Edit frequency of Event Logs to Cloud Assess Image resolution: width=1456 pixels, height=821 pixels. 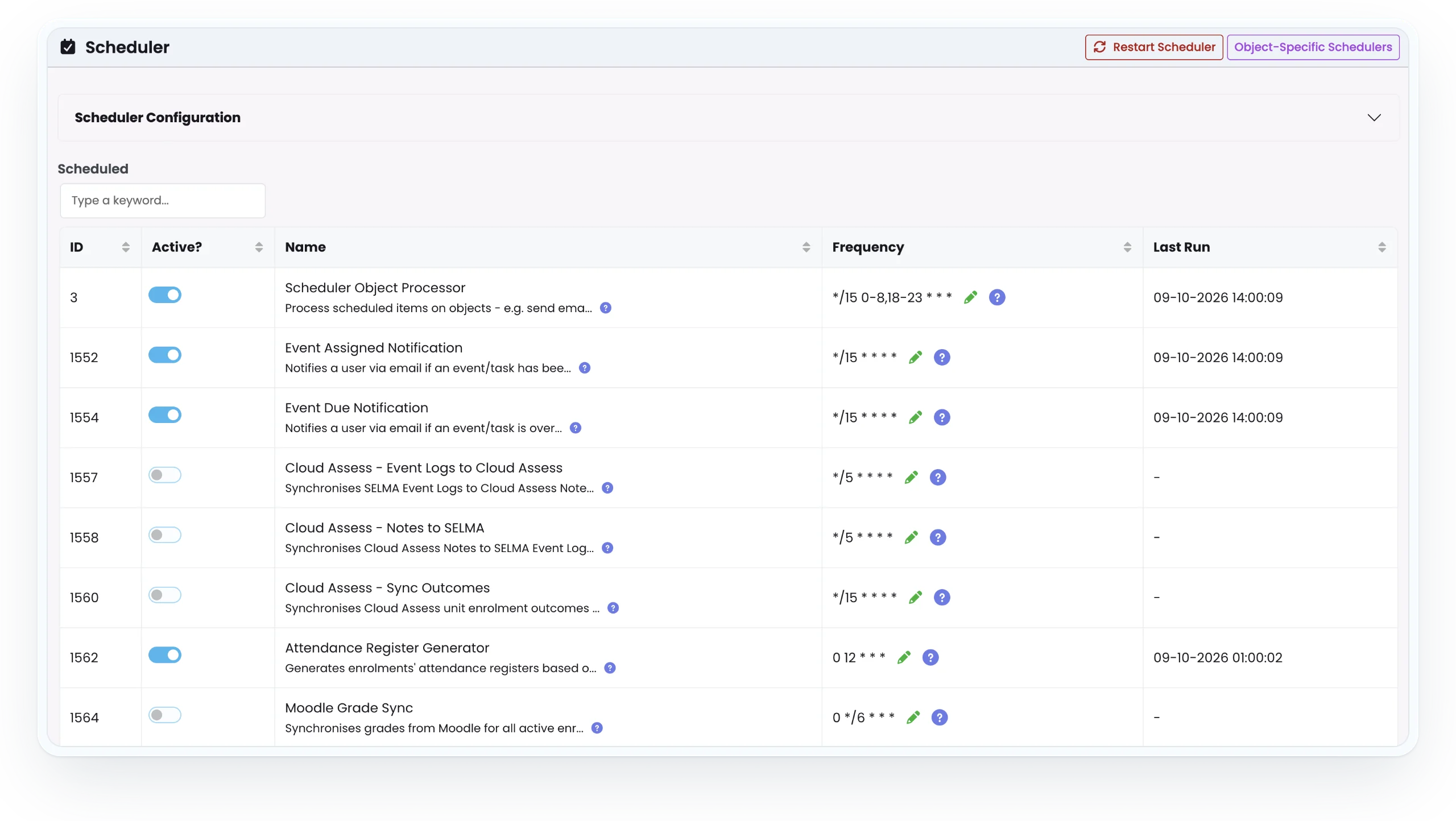click(911, 478)
